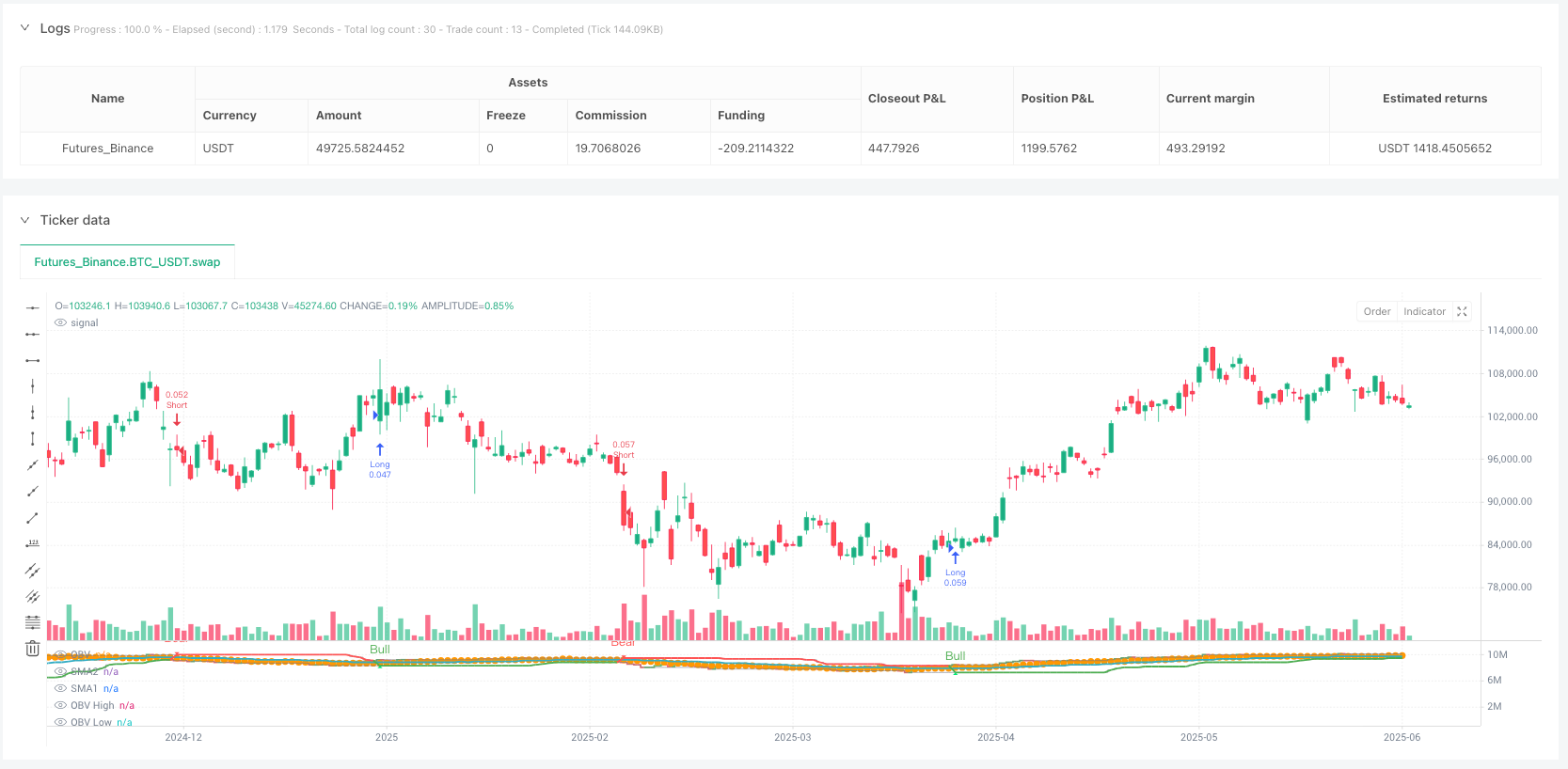Select the price line drawing tool labeled 123
1568x769 pixels.
[32, 543]
